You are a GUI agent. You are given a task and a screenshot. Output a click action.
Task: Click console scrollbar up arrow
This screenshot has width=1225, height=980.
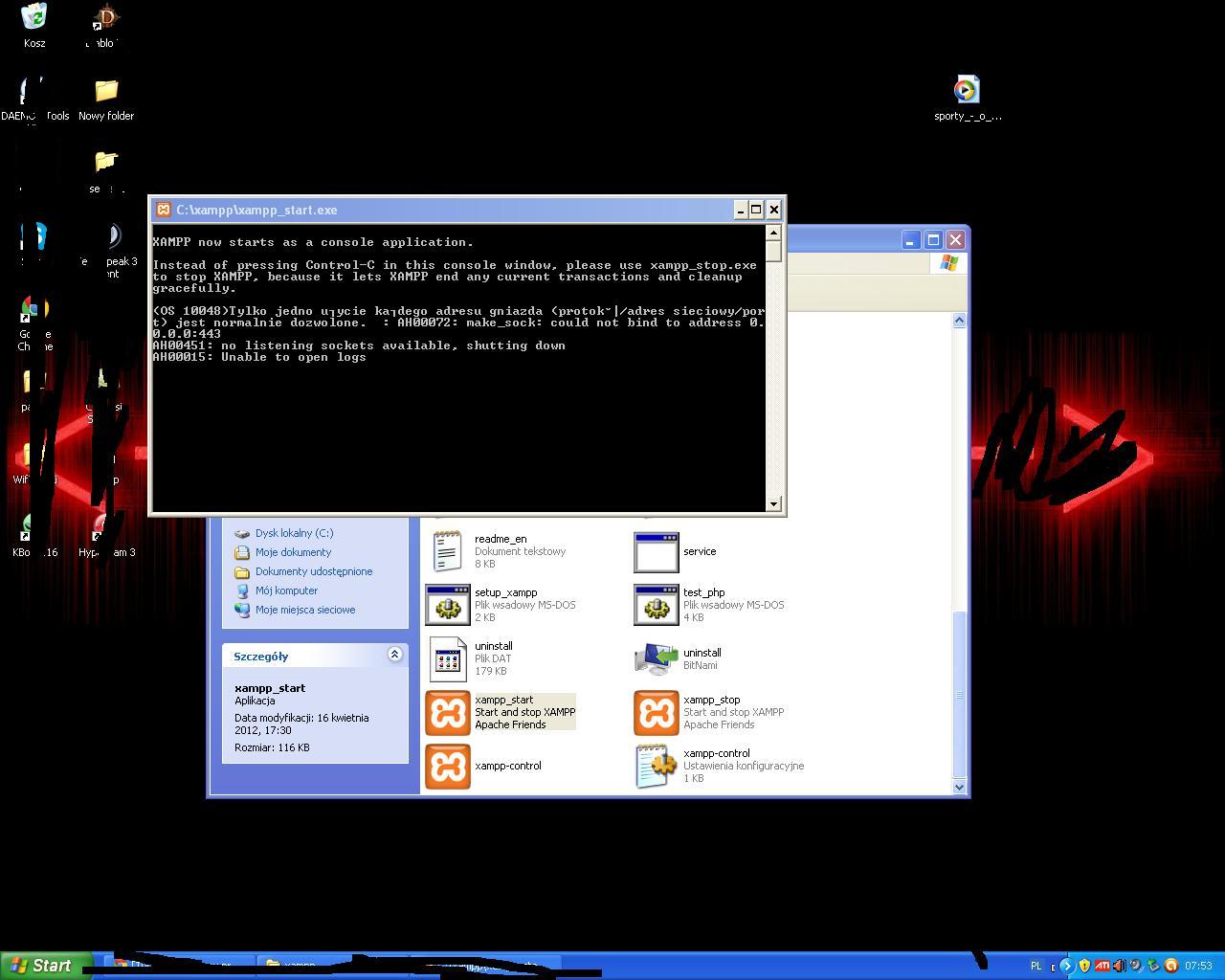click(x=774, y=233)
